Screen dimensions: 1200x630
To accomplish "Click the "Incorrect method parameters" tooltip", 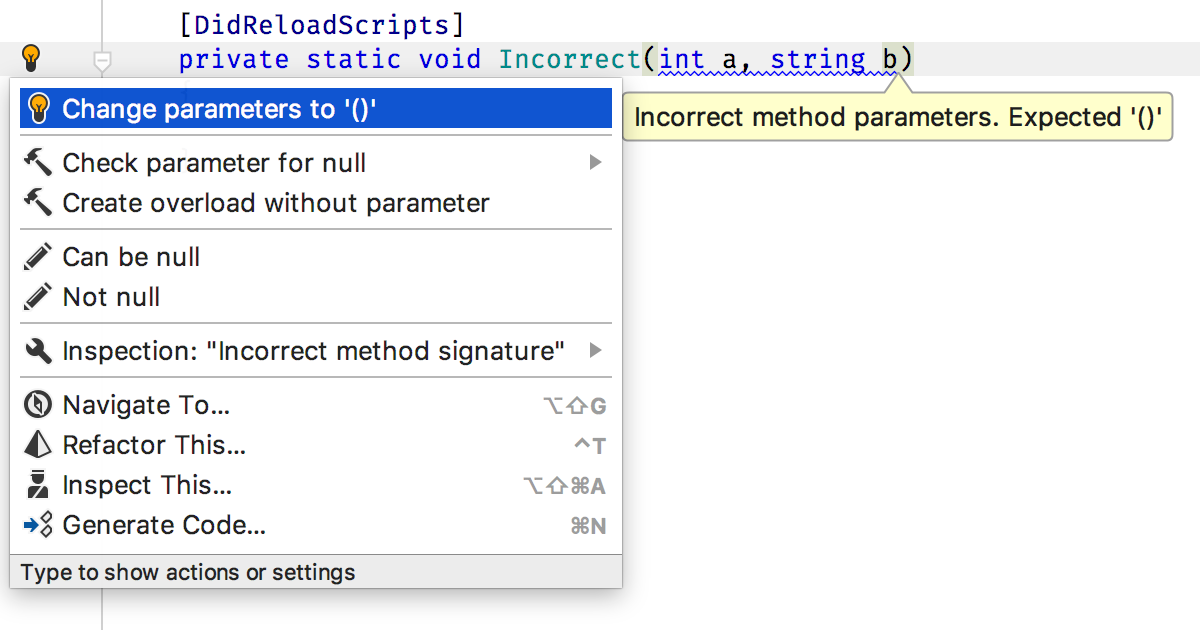I will tap(897, 117).
